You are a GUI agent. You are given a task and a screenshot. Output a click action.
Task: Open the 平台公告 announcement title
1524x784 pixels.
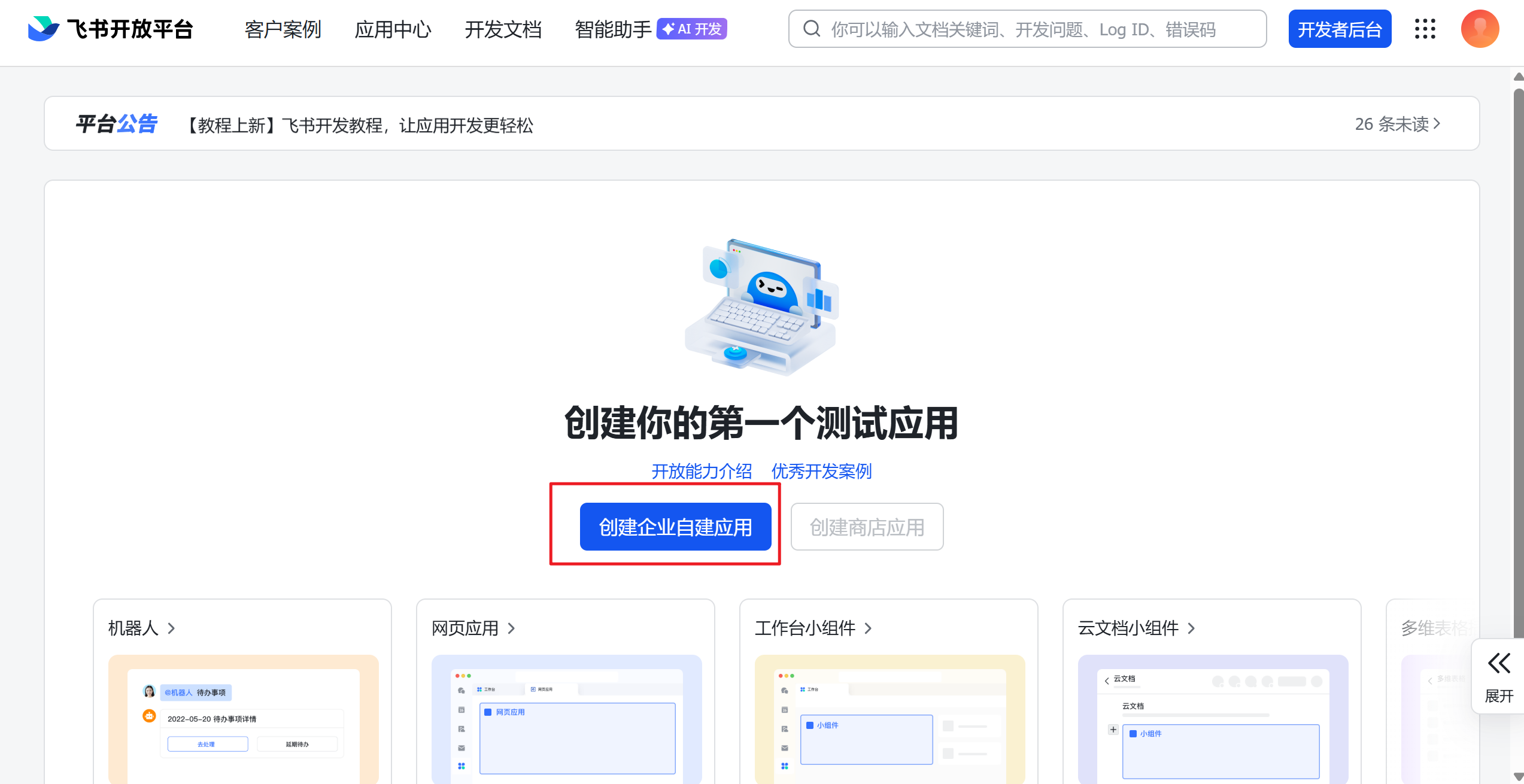pyautogui.click(x=117, y=124)
